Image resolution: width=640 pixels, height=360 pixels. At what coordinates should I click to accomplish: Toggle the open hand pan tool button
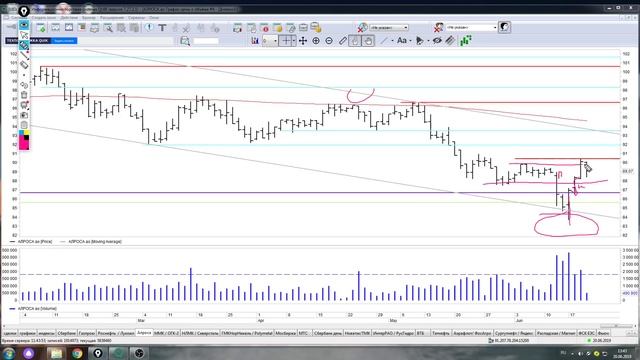(368, 41)
